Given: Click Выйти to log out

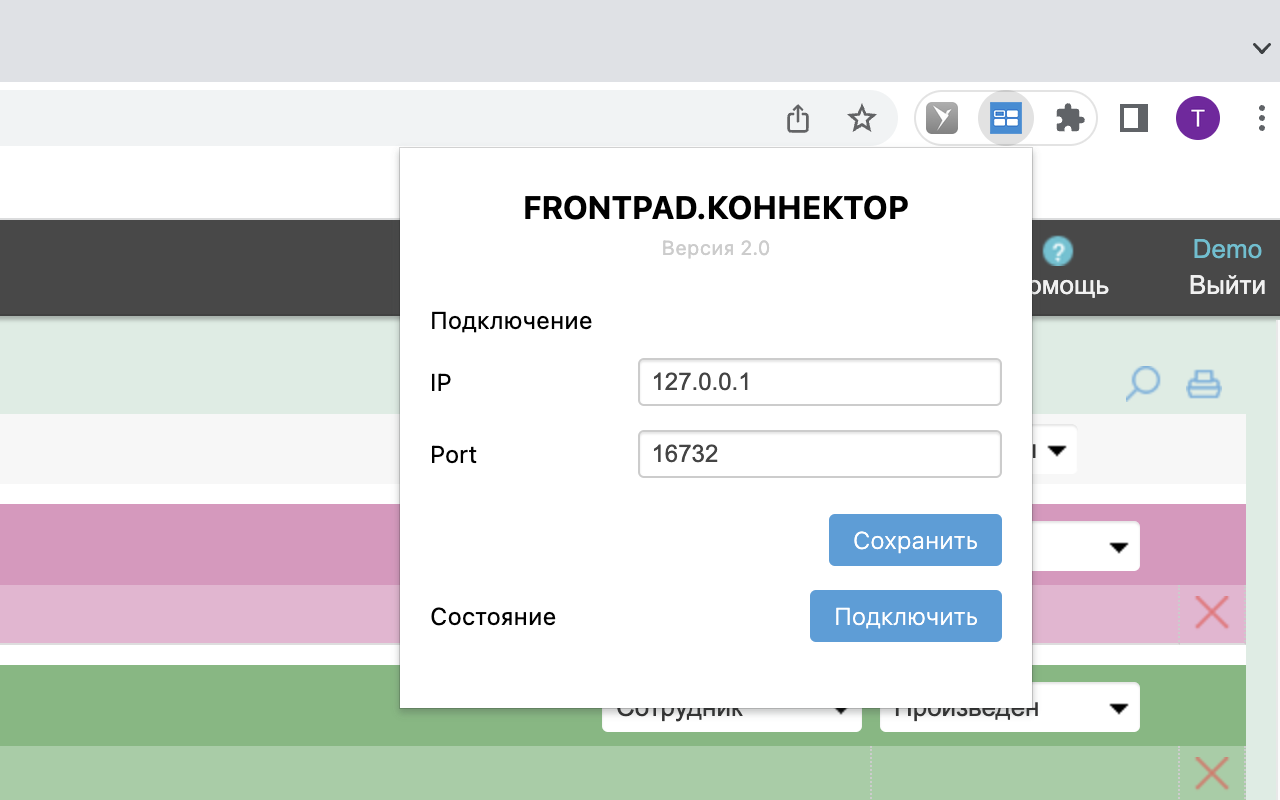Looking at the screenshot, I should (1227, 285).
